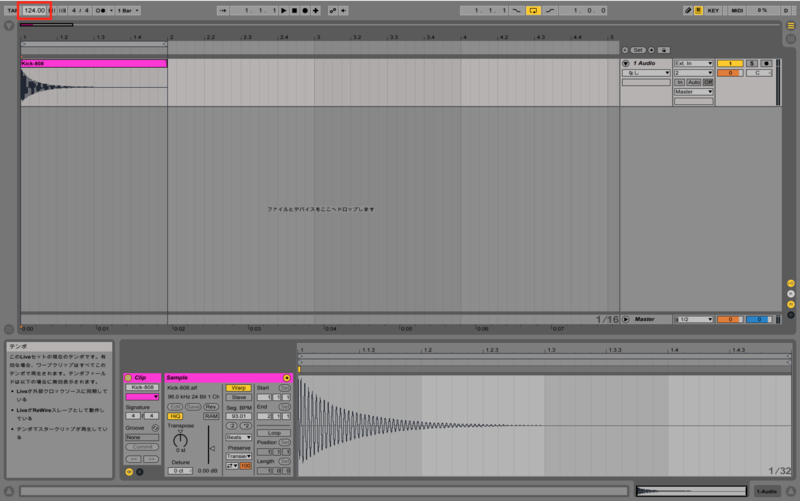Viewport: 800px width, 501px height.
Task: Solo the 1 Audio track
Action: [x=752, y=63]
